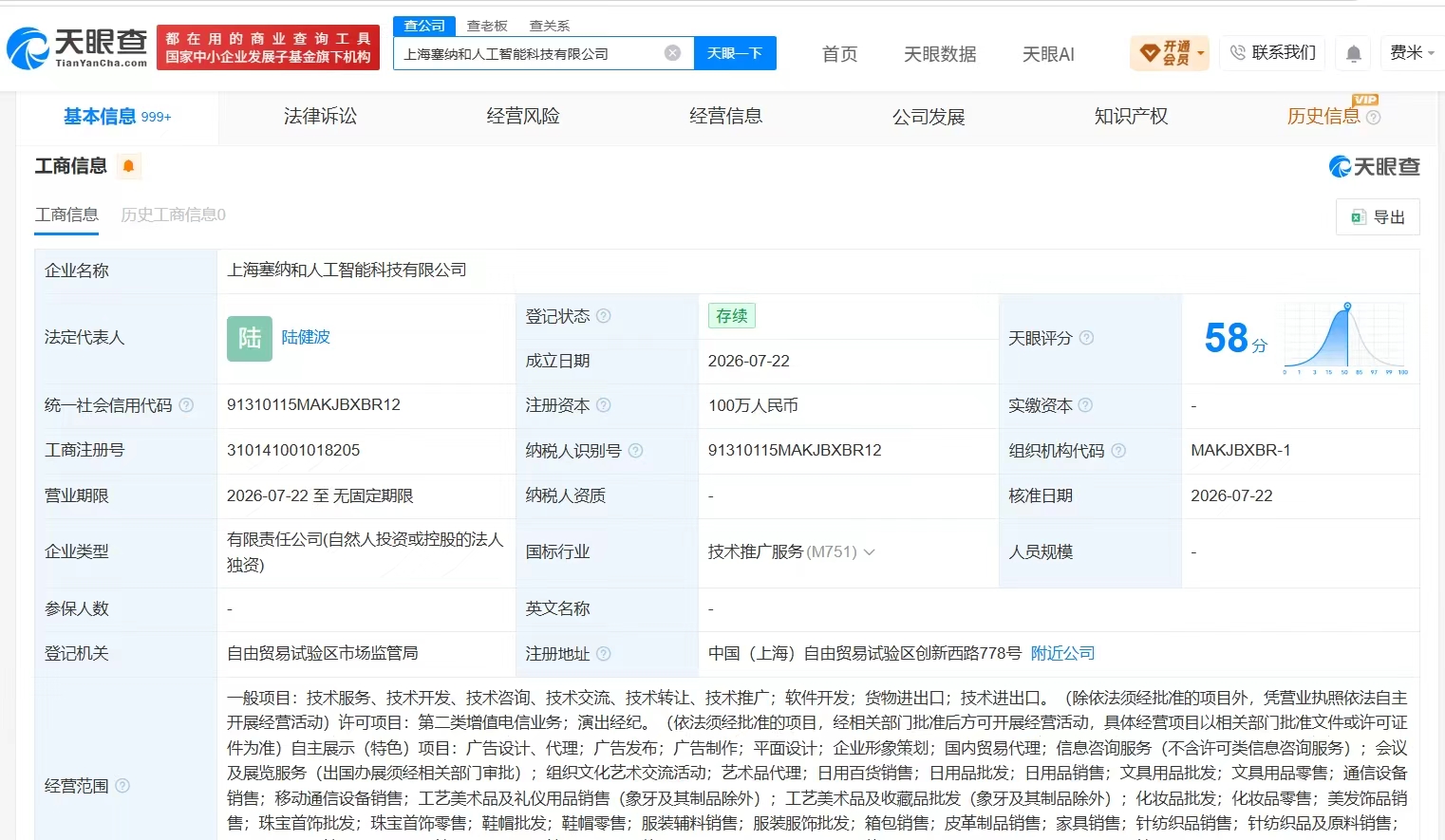1445x840 pixels.
Task: Open the 开通会员 dropdown
Action: click(x=1170, y=53)
